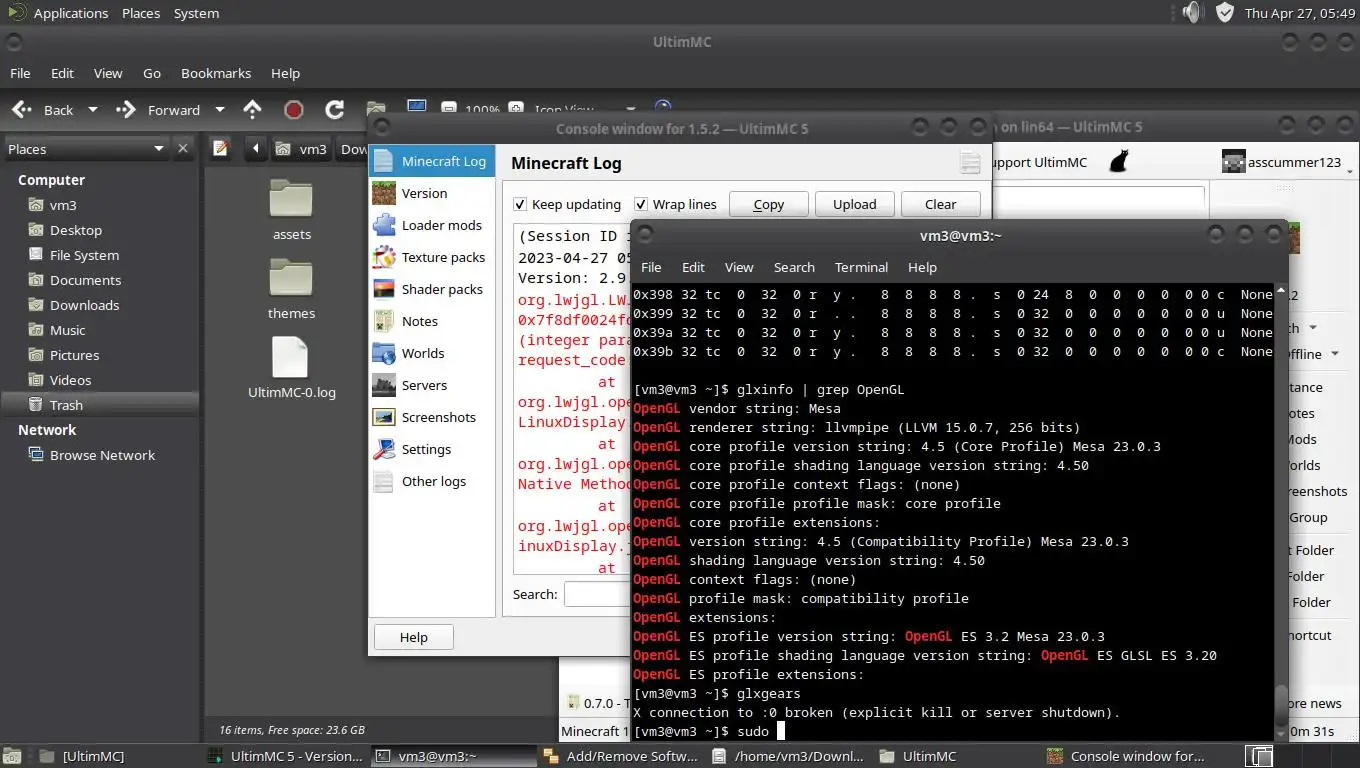Click the Upload button in the Minecraft Log

pos(854,204)
